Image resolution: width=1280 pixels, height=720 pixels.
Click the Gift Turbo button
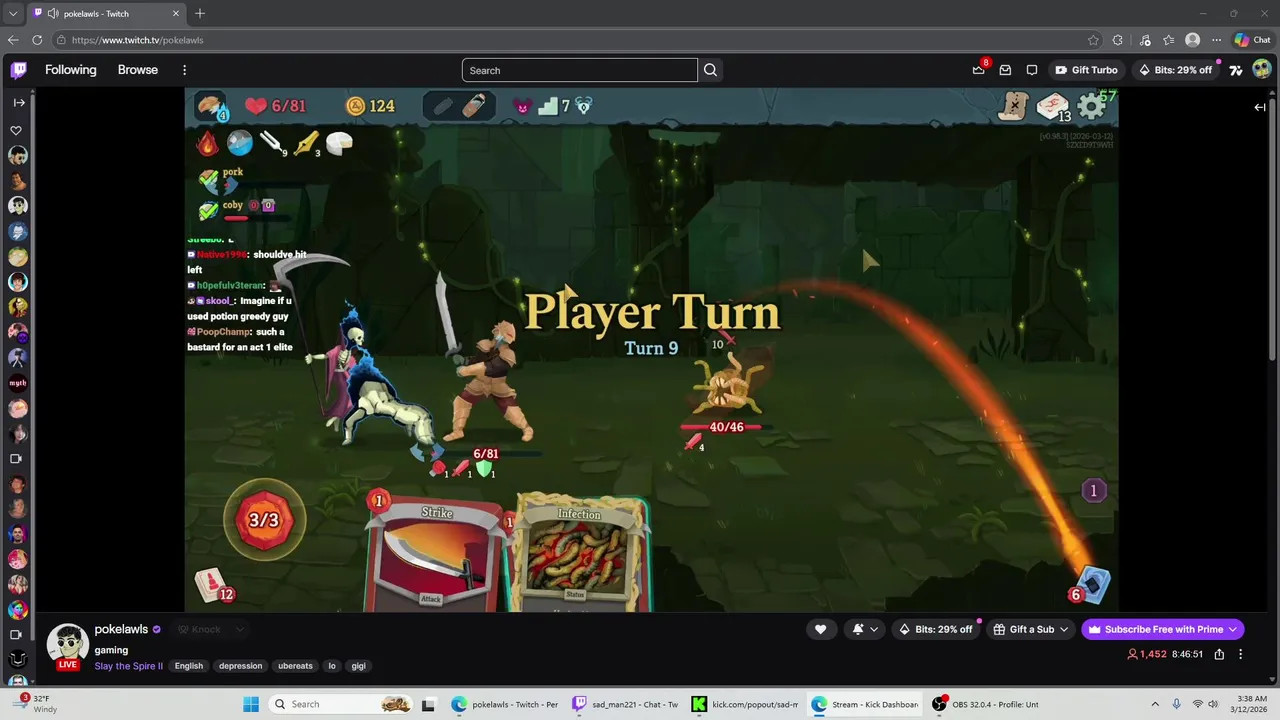1086,70
